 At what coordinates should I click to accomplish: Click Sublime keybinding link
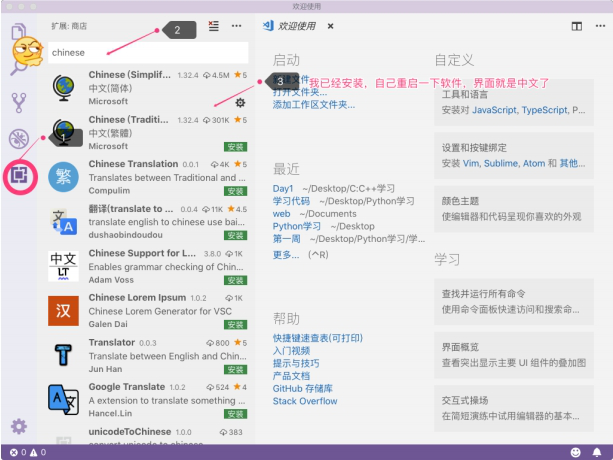(x=501, y=163)
